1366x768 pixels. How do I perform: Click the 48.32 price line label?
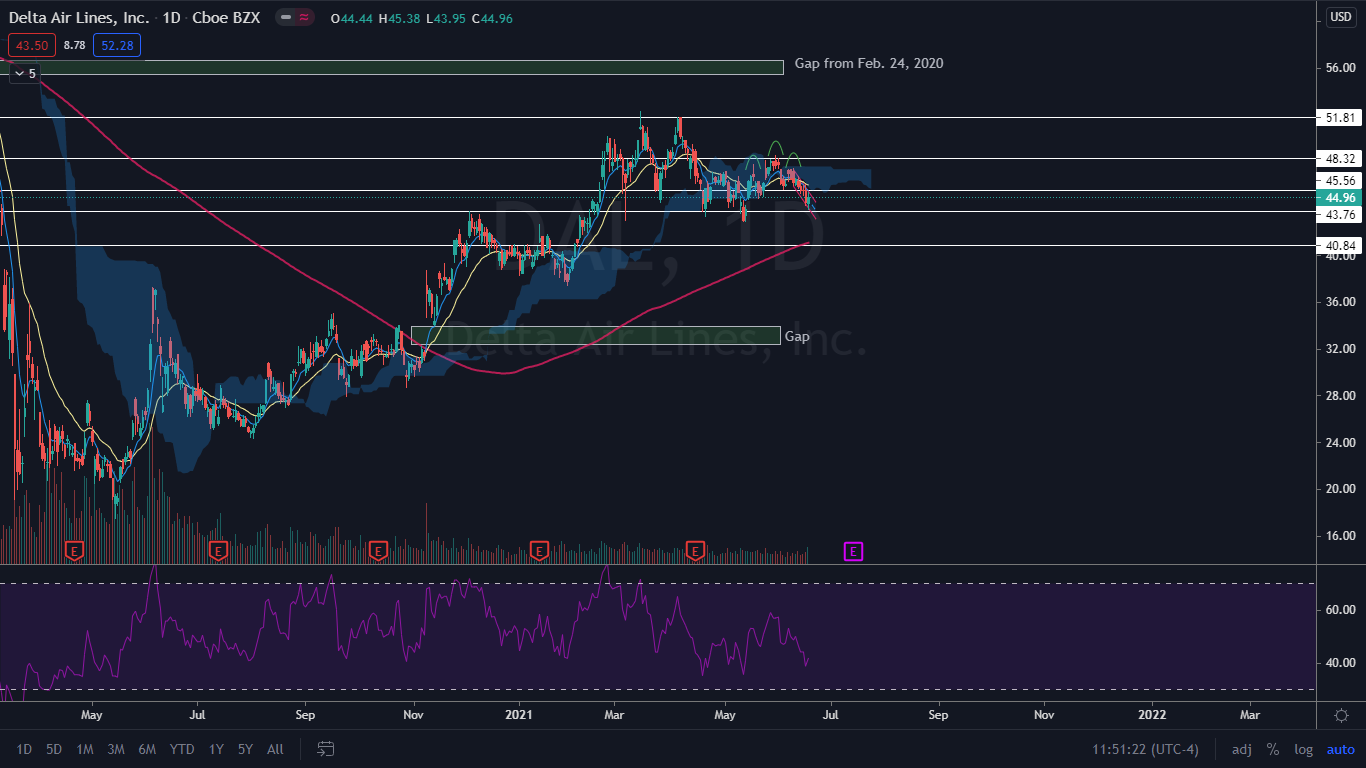tap(1339, 159)
